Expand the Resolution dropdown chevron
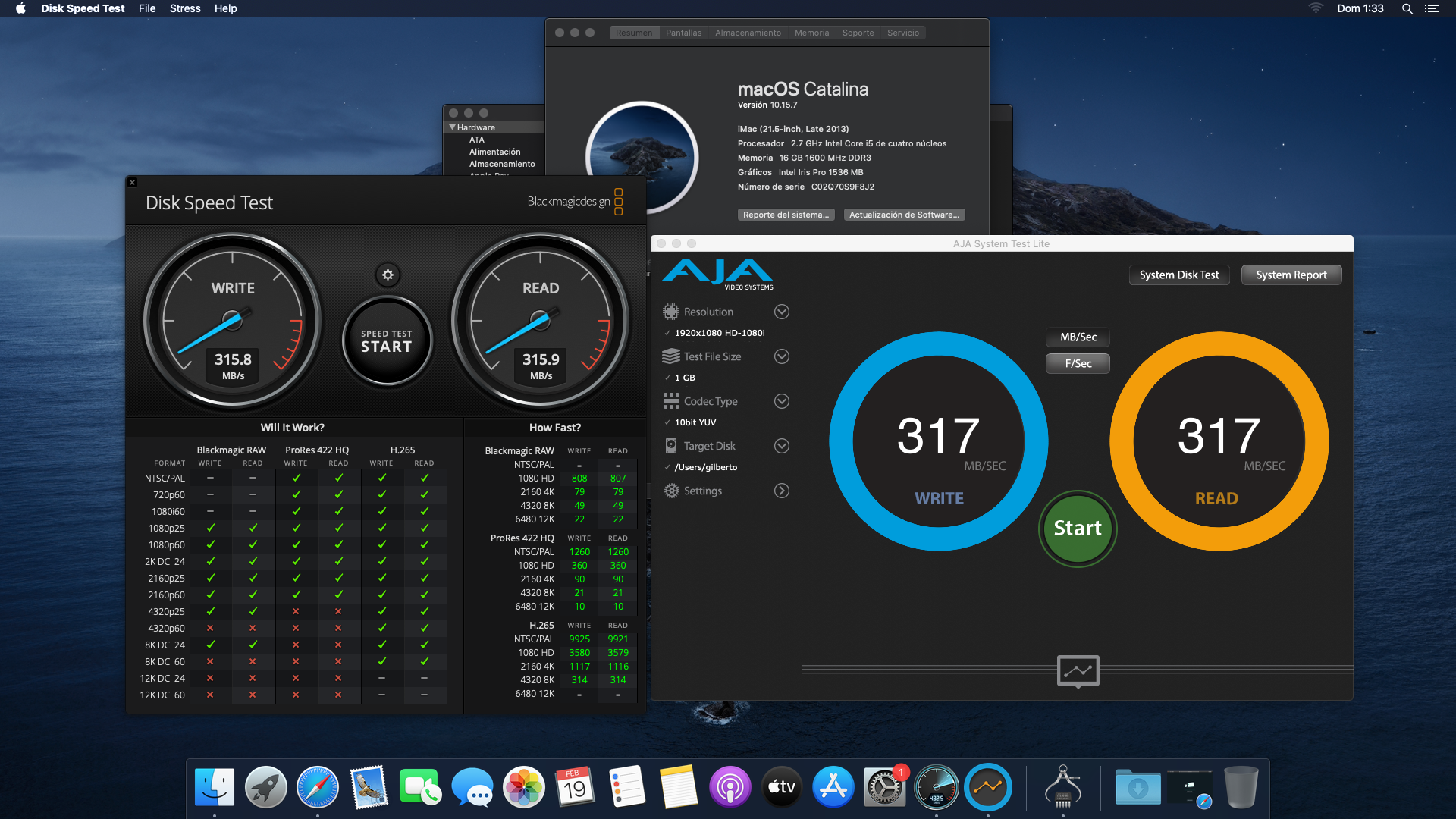The height and width of the screenshot is (819, 1456). point(782,312)
